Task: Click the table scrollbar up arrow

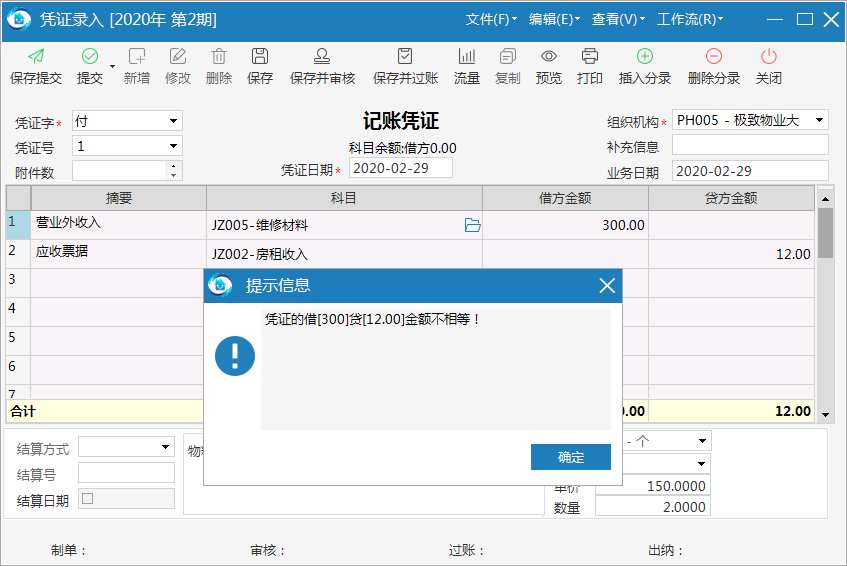Action: (x=825, y=199)
